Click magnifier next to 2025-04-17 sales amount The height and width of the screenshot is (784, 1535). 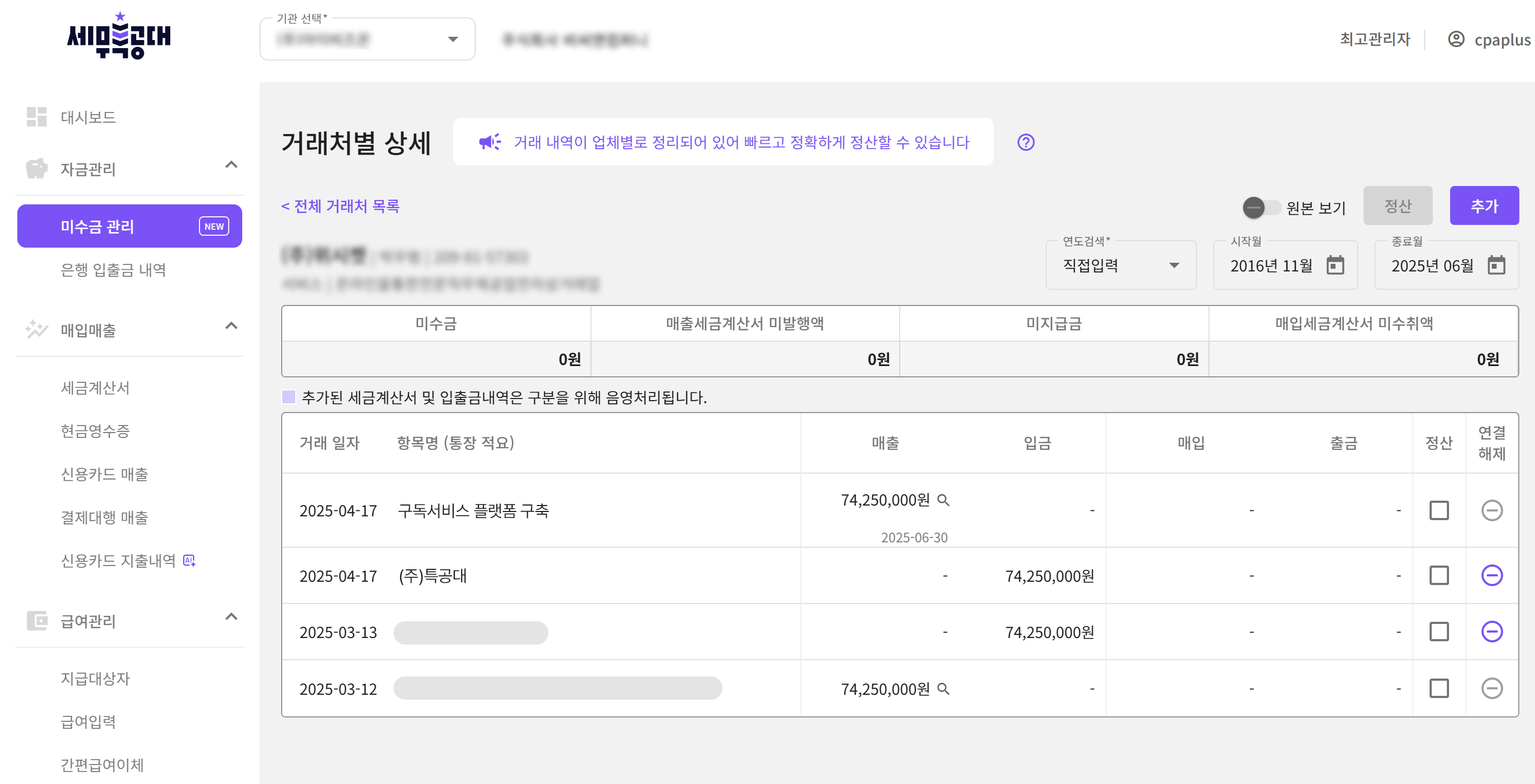(x=943, y=500)
